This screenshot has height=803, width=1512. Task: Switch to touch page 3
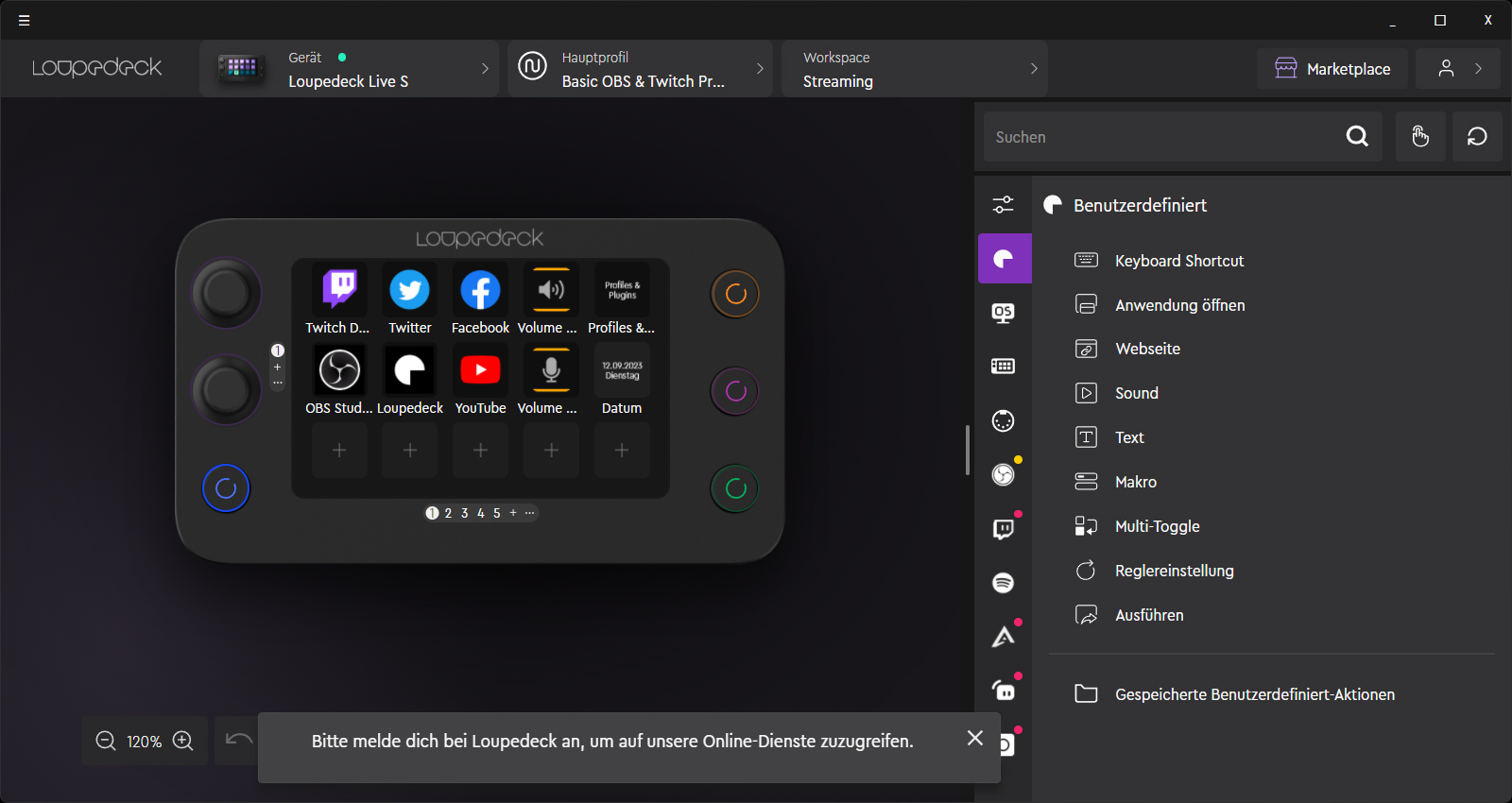point(464,513)
